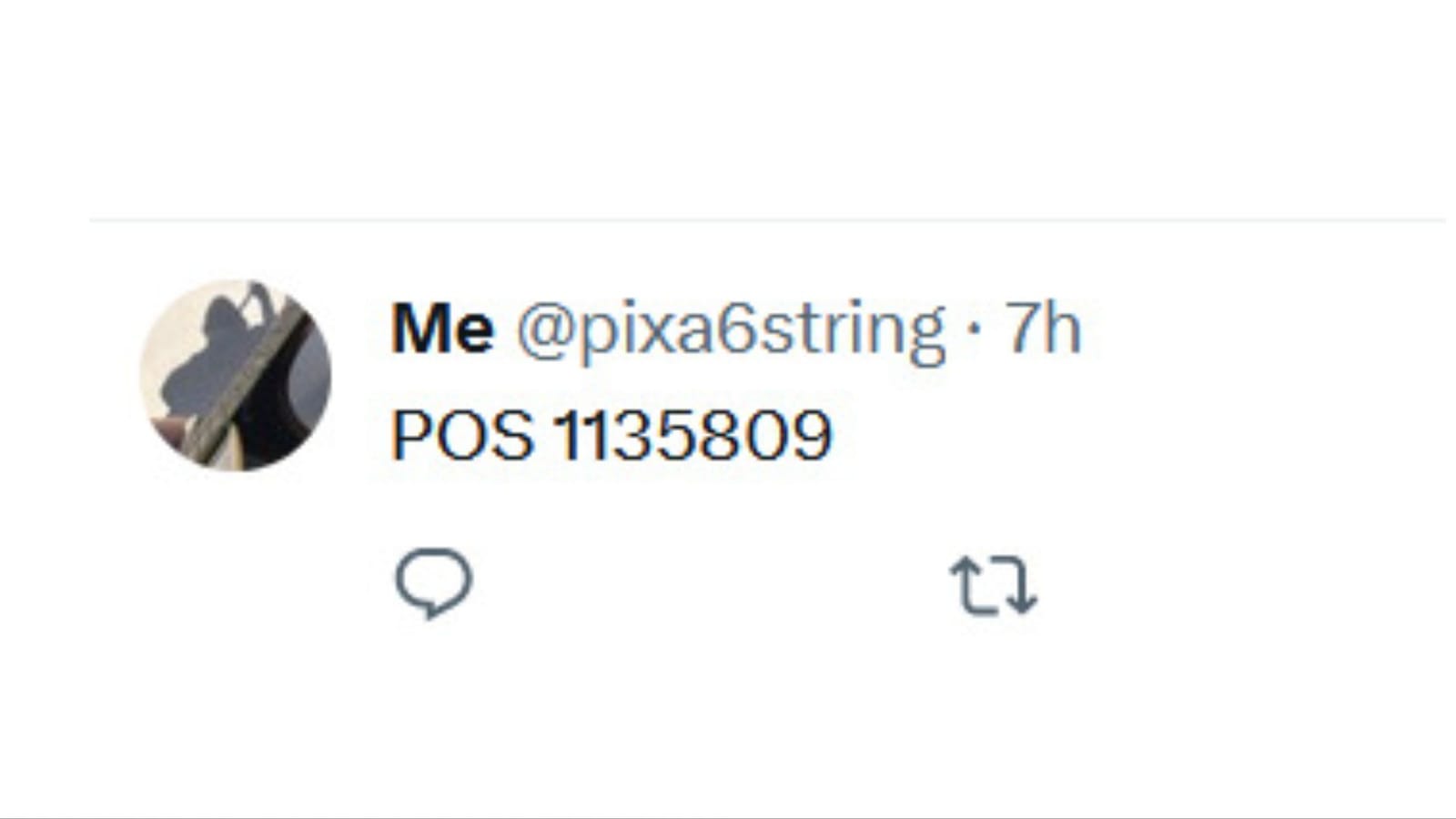Viewport: 1456px width, 819px height.
Task: Click the number 1135809 in tweet
Action: click(x=693, y=435)
